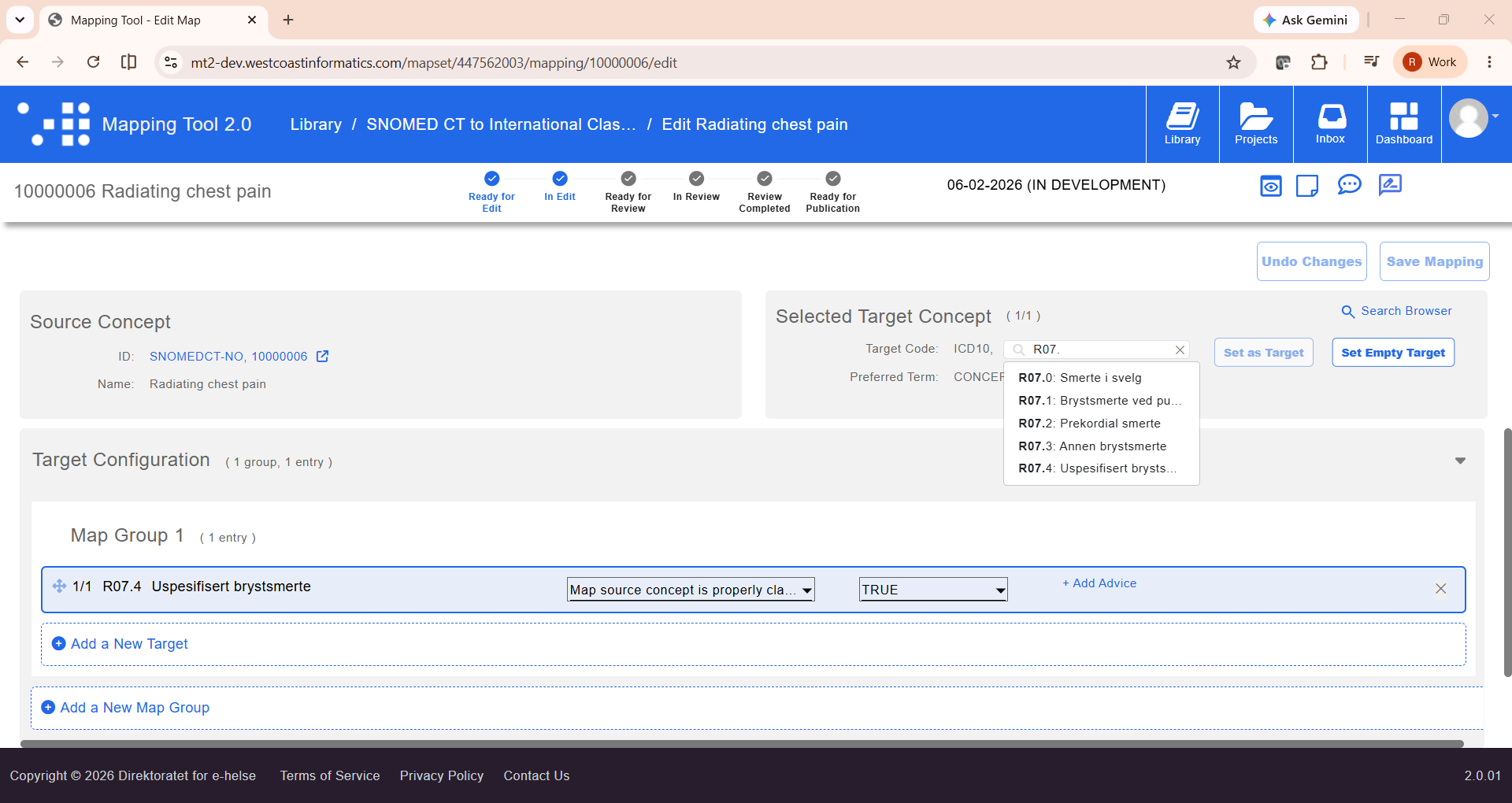Screen dimensions: 1512x803
Task: Open SNOMED CT to International Clas... breadcrumb
Action: coord(501,124)
